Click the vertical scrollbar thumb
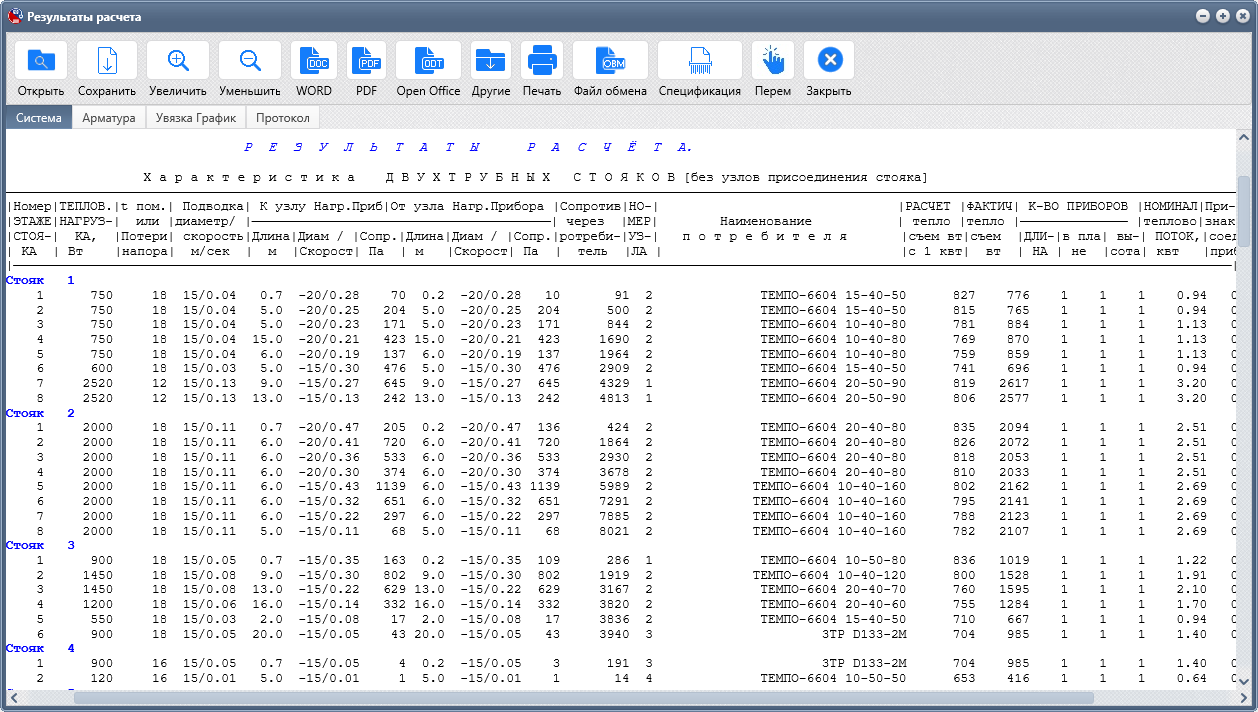This screenshot has height=712, width=1258. click(x=1244, y=209)
